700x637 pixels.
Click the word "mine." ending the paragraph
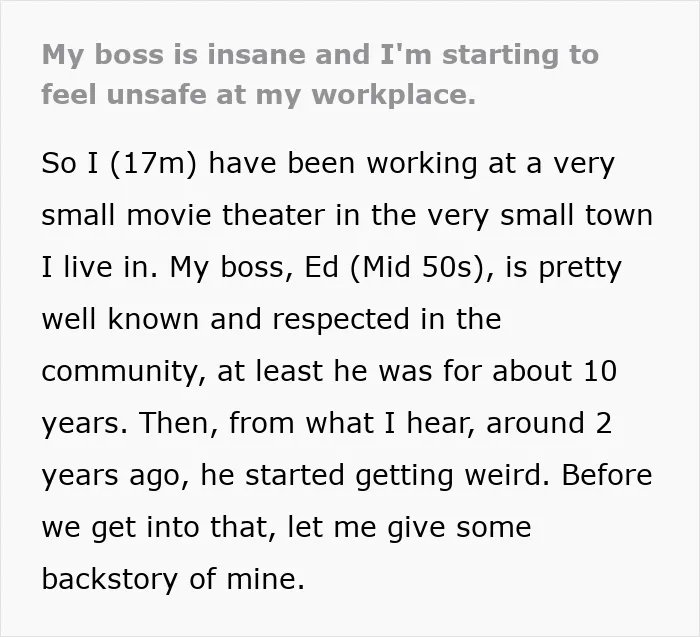pos(266,579)
